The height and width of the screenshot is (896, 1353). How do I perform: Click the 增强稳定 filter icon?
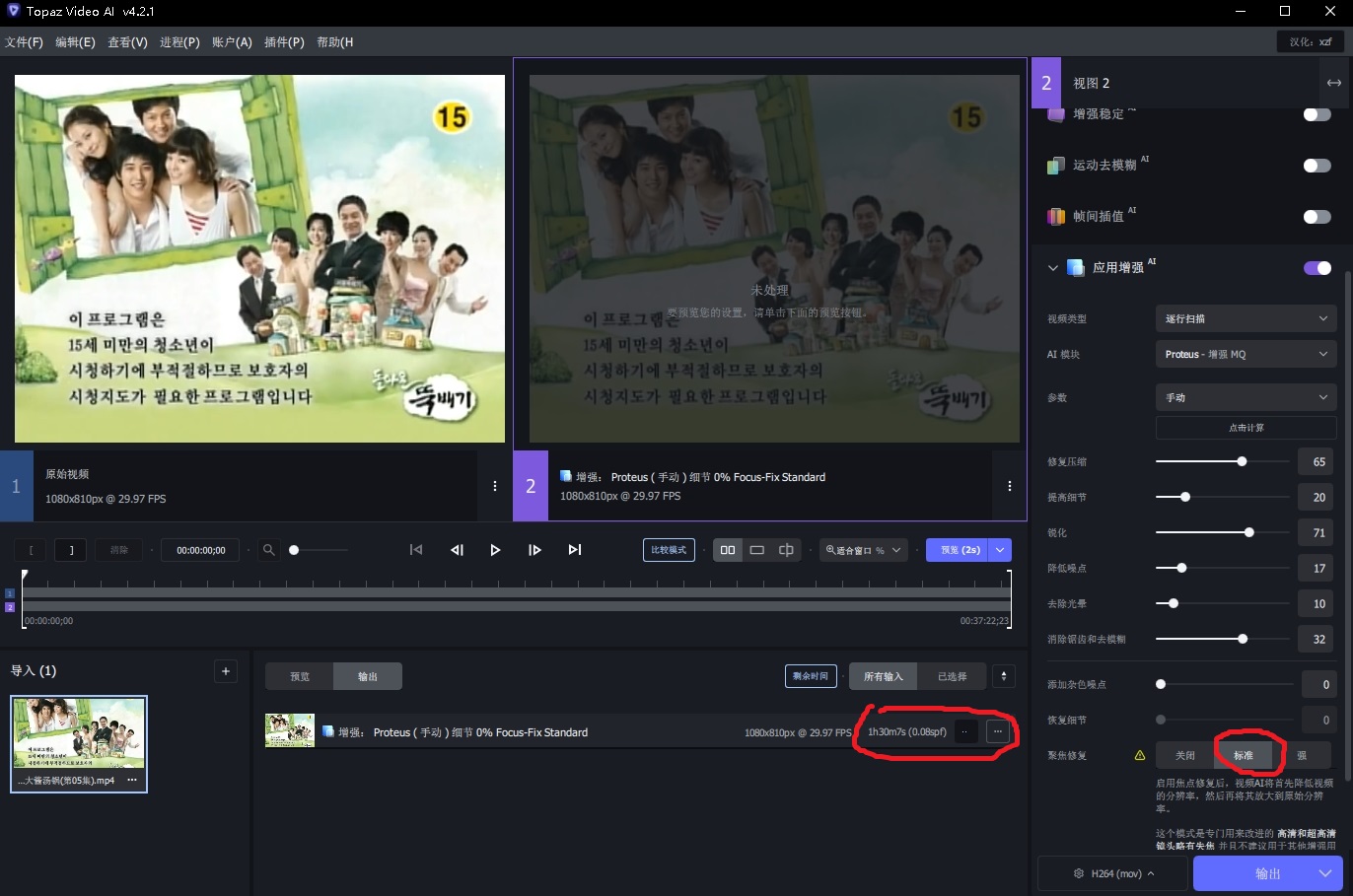[1056, 113]
